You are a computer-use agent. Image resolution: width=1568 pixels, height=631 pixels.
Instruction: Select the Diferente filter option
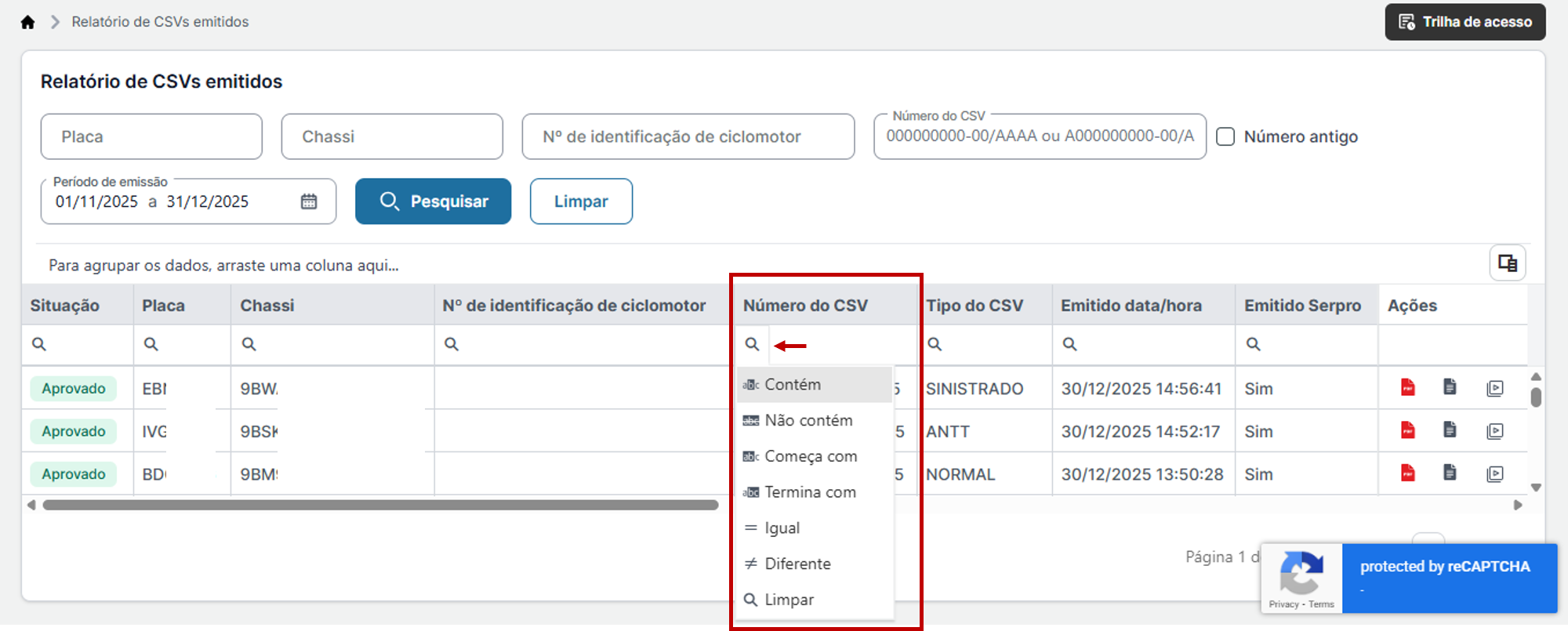pos(815,564)
